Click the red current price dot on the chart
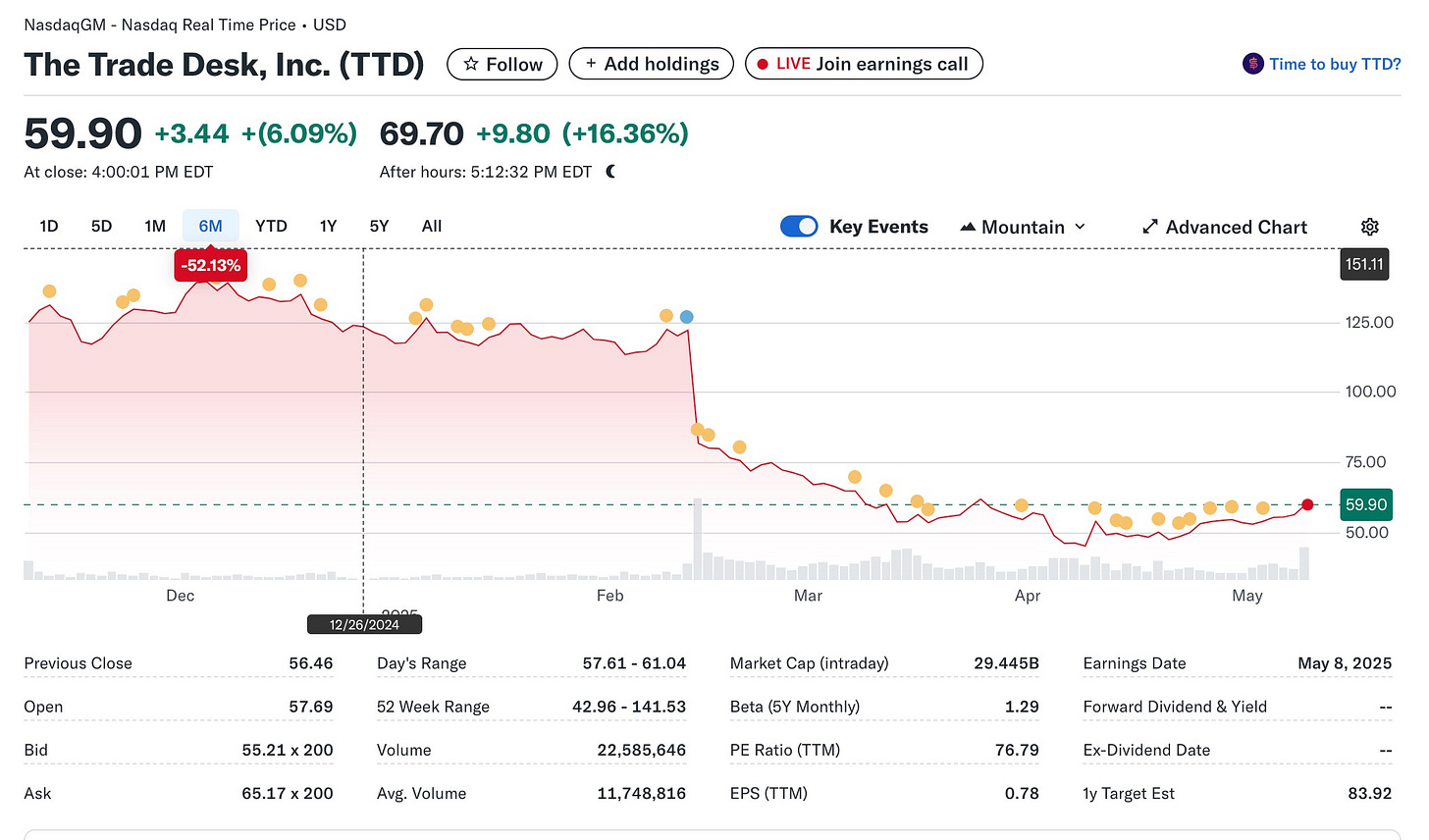 click(x=1307, y=504)
